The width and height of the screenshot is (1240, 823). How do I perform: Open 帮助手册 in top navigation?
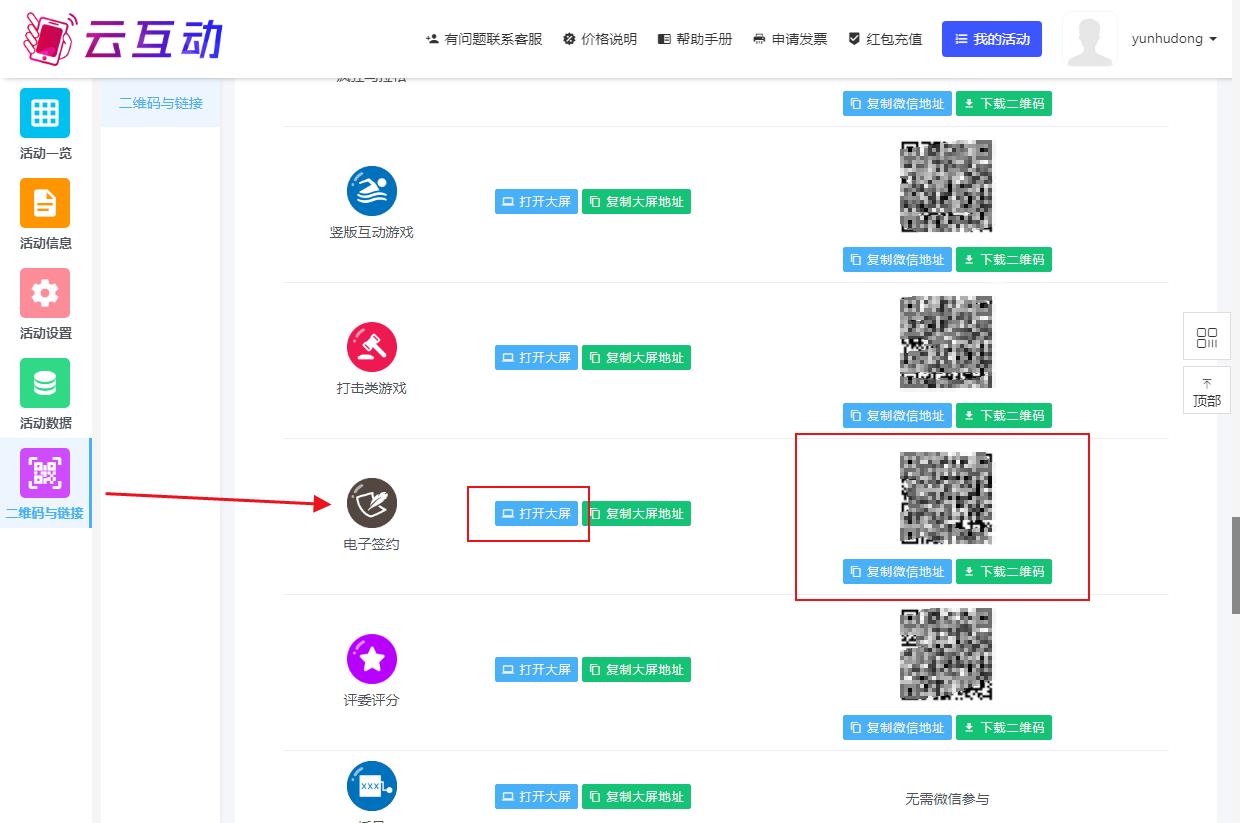(x=695, y=39)
